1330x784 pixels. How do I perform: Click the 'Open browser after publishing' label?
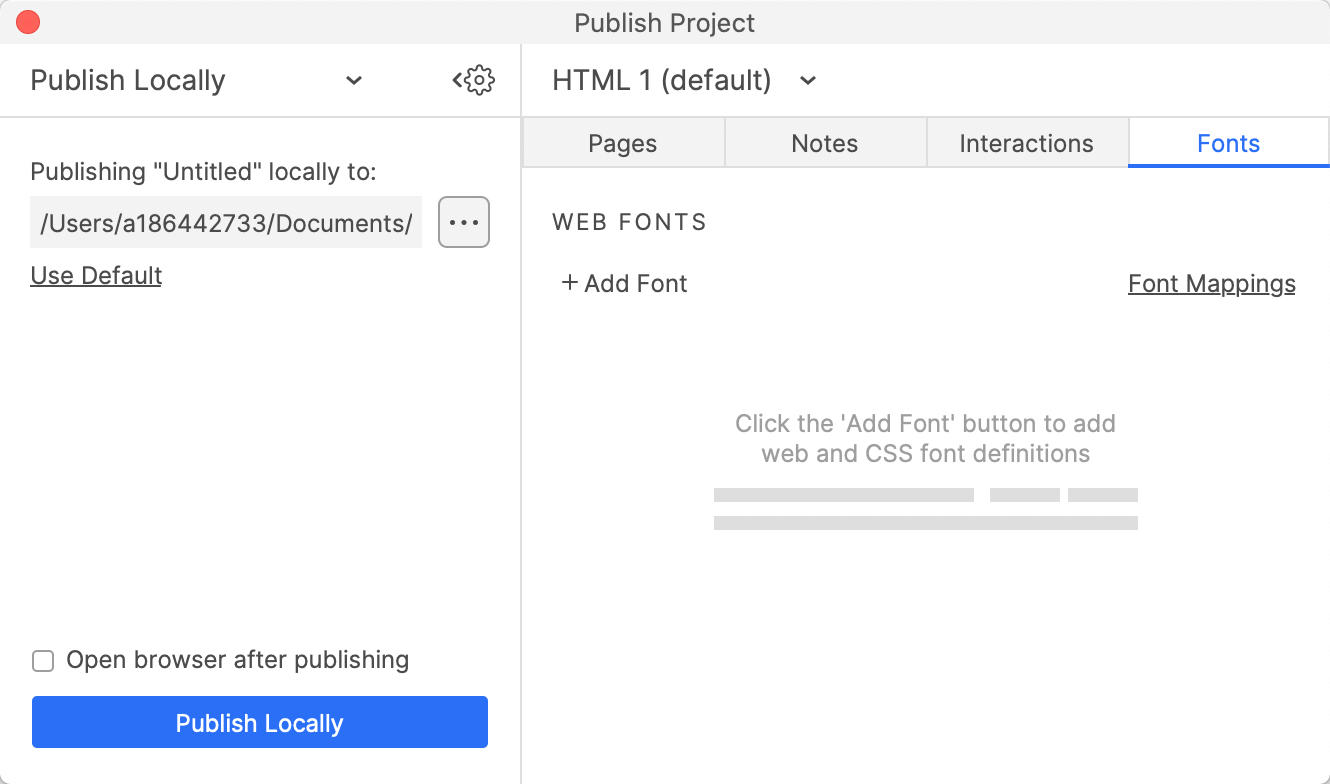(x=237, y=660)
